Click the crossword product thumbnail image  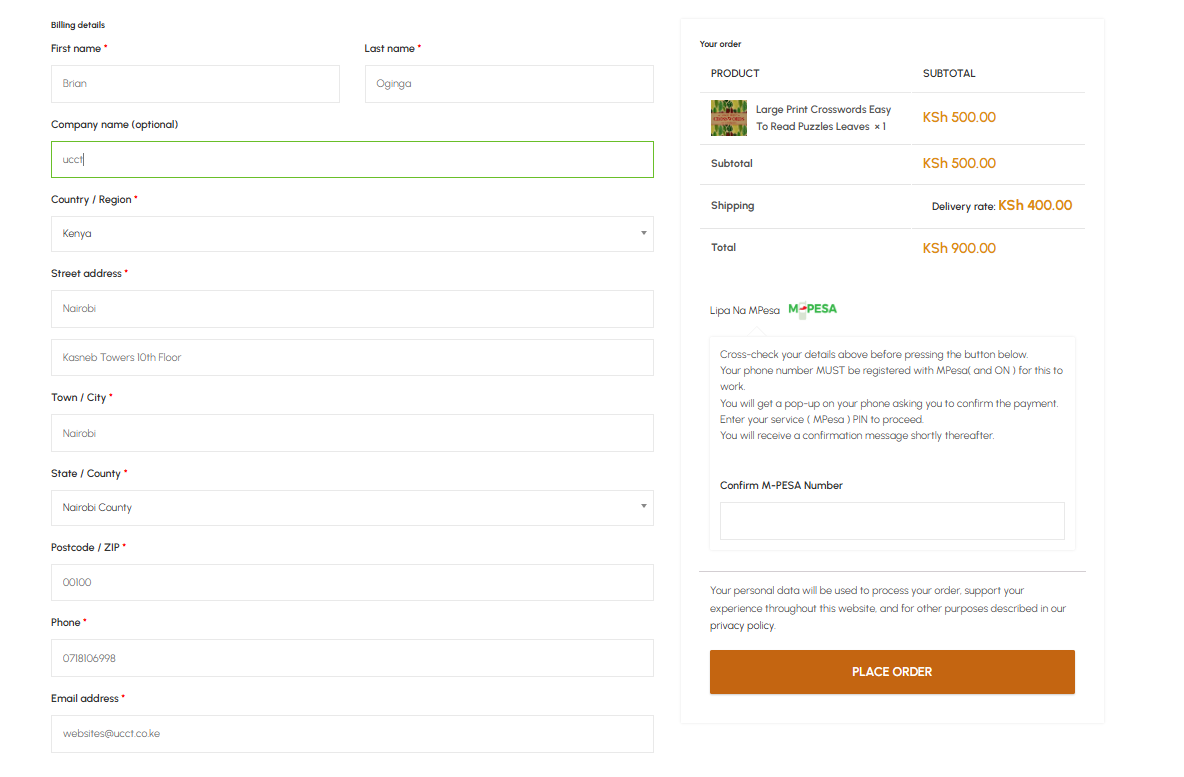(729, 118)
